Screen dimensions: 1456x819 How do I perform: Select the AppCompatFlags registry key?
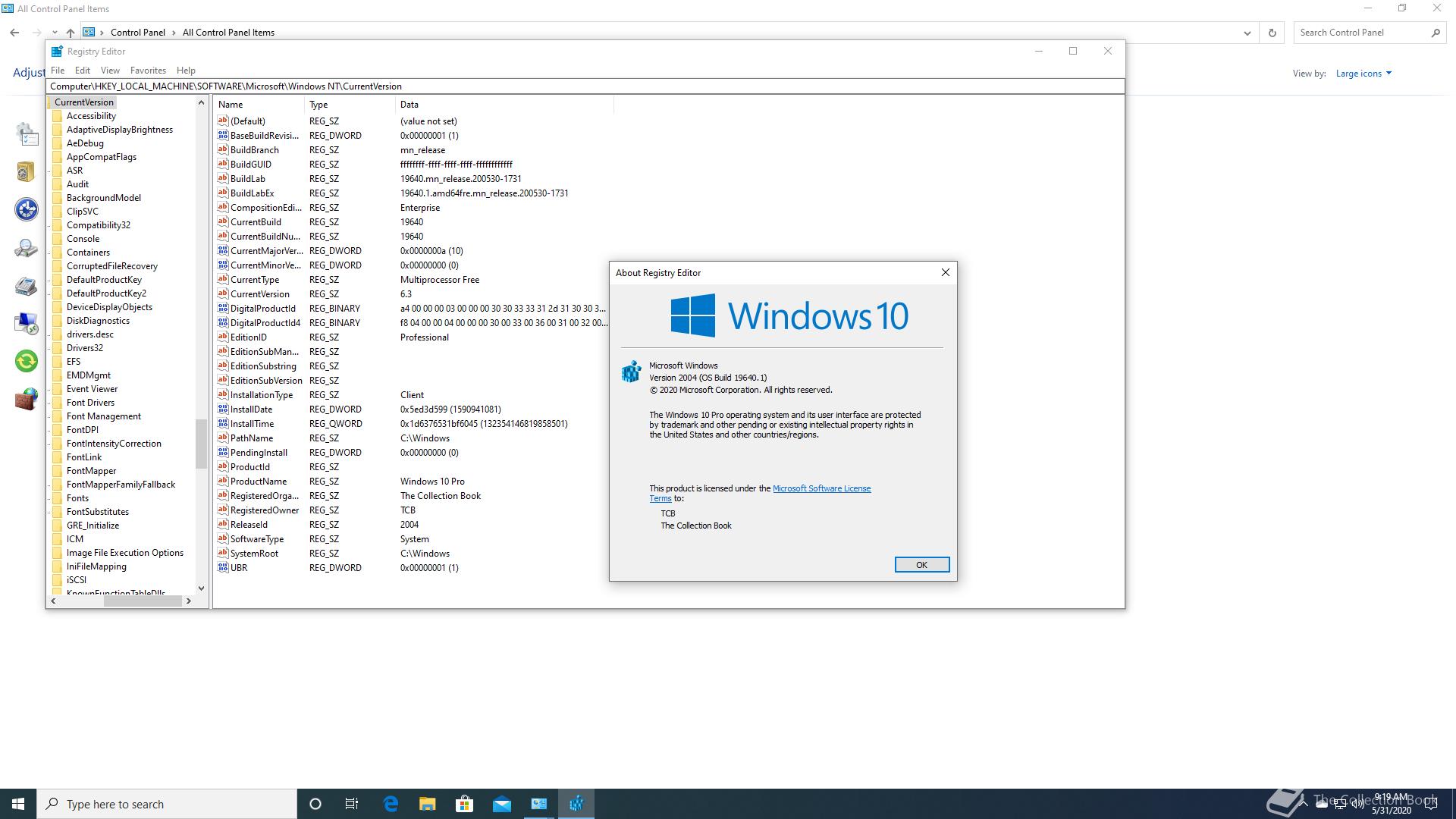point(101,157)
